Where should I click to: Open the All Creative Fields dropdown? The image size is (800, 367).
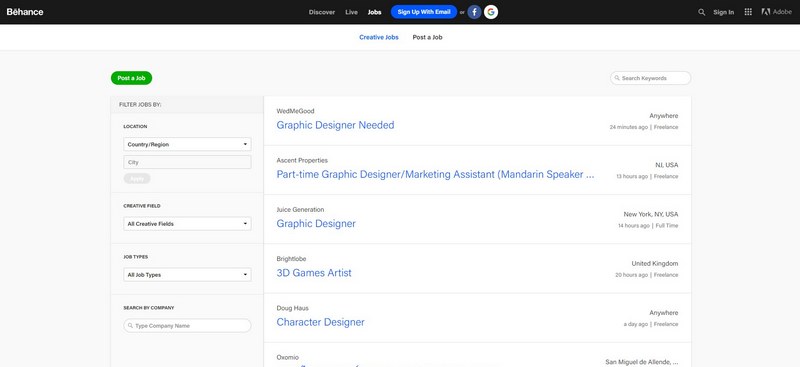click(x=187, y=224)
